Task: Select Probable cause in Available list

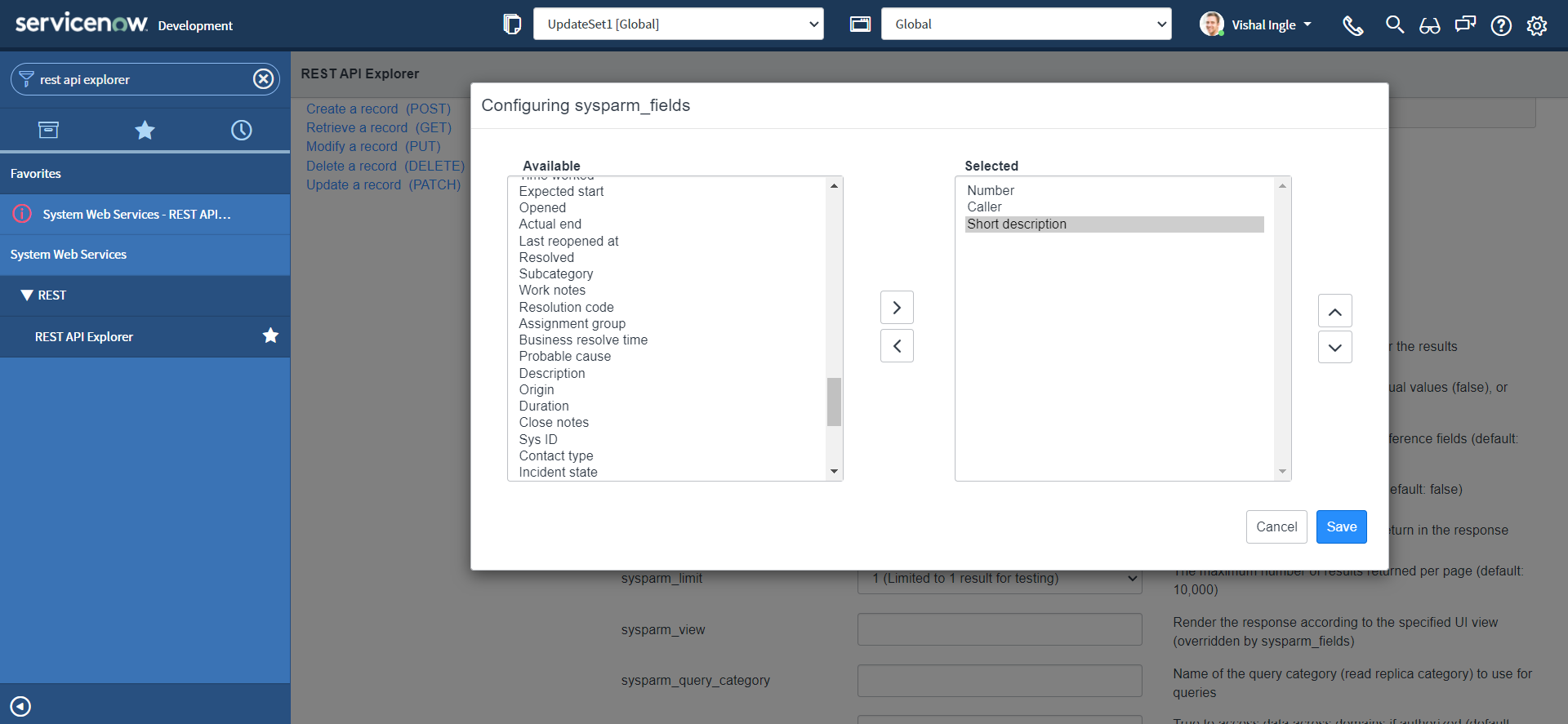Action: coord(564,356)
